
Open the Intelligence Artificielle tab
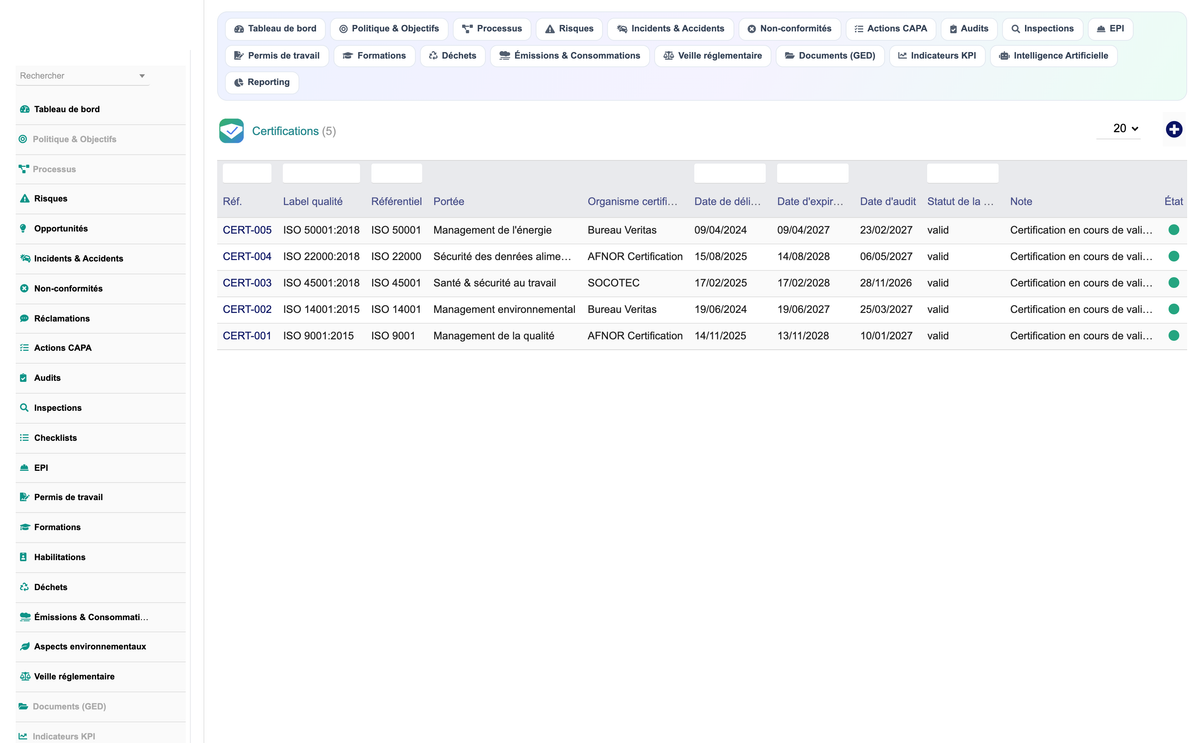click(x=1053, y=56)
